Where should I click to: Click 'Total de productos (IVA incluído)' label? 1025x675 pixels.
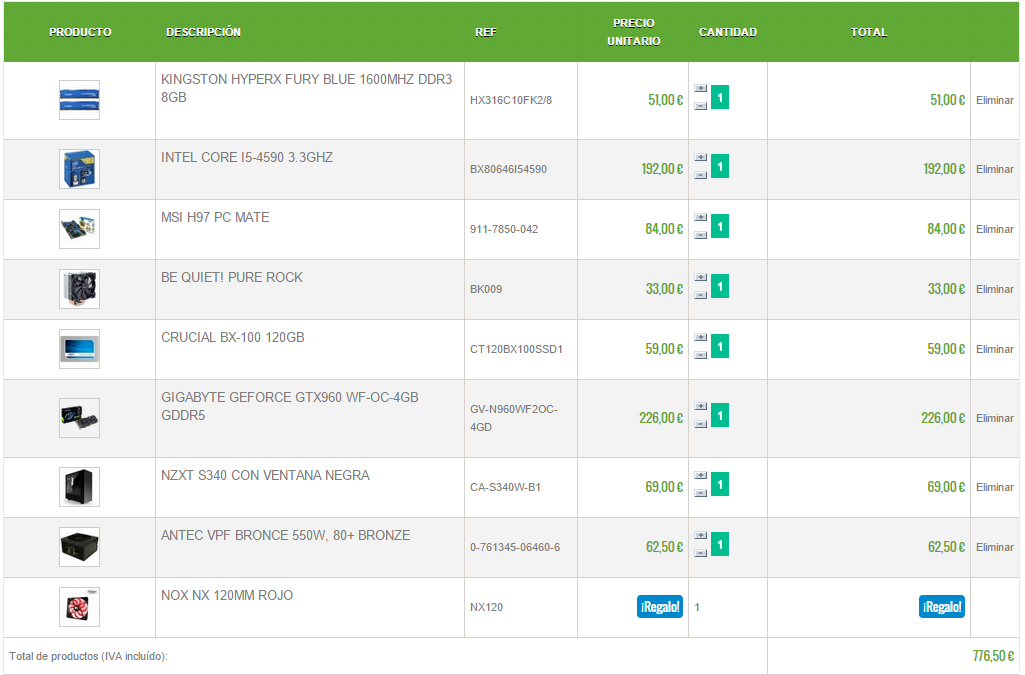(88, 657)
